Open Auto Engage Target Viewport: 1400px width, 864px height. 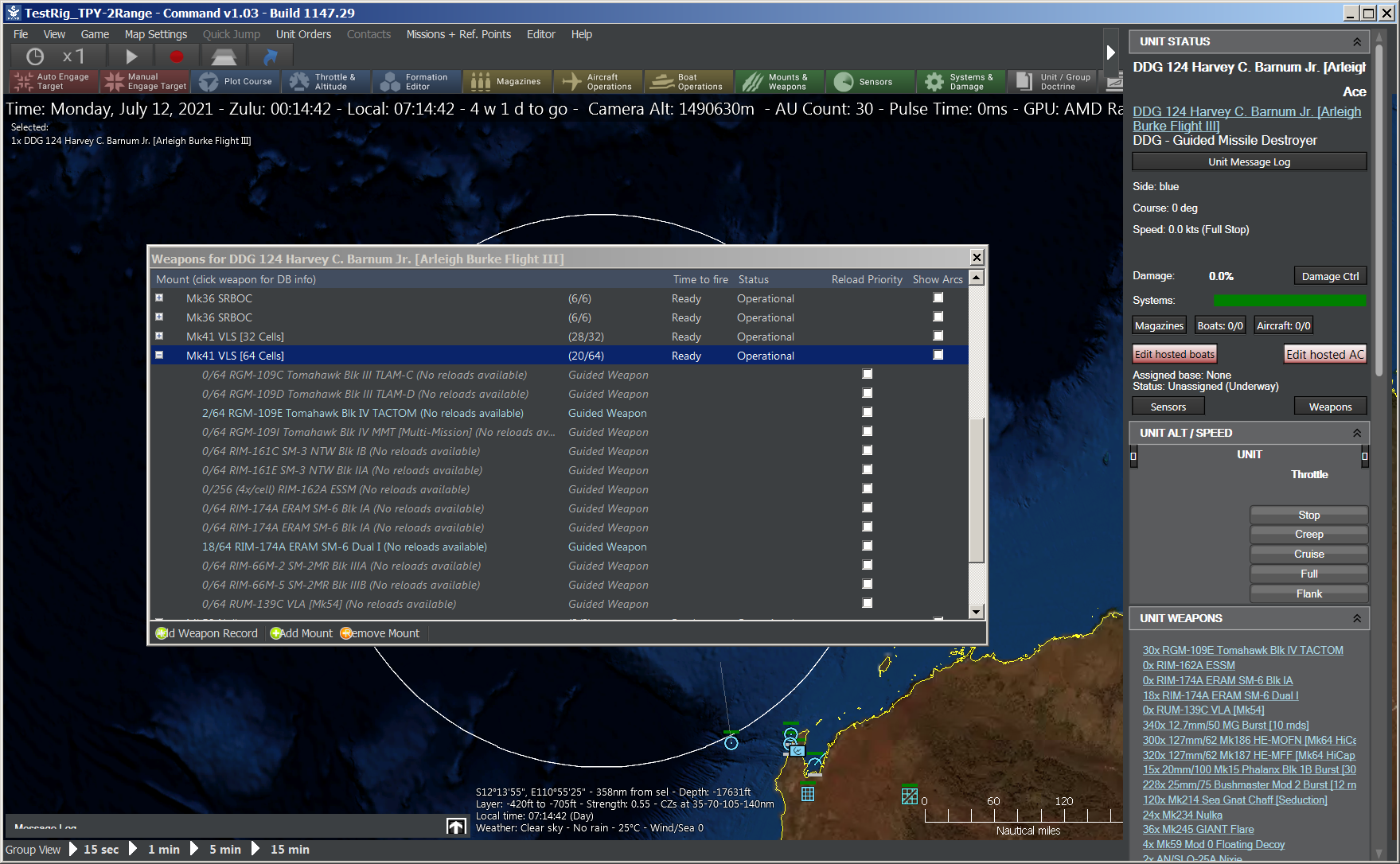(53, 82)
